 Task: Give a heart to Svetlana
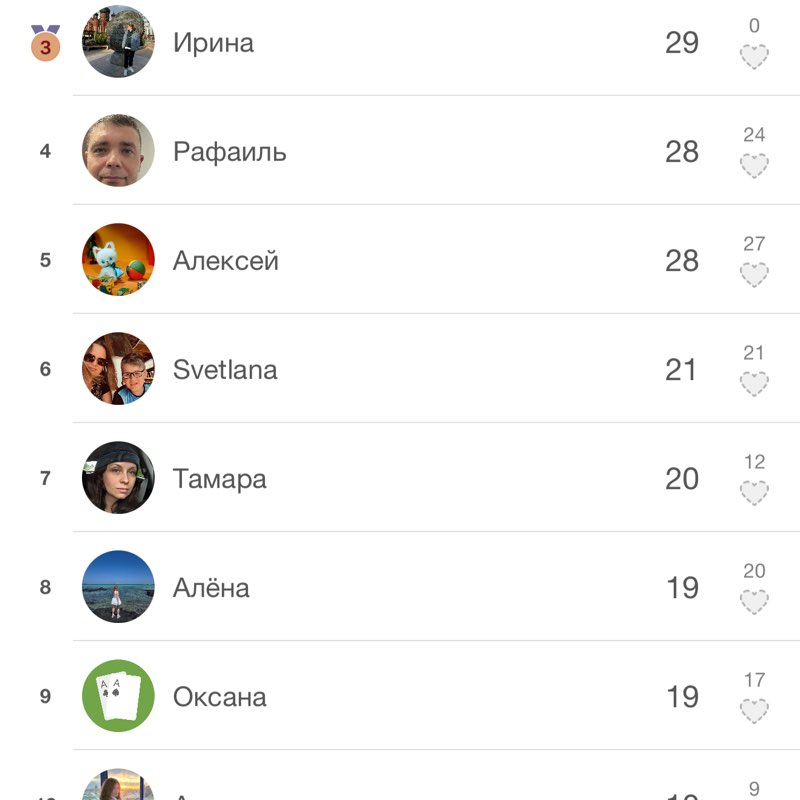(754, 384)
